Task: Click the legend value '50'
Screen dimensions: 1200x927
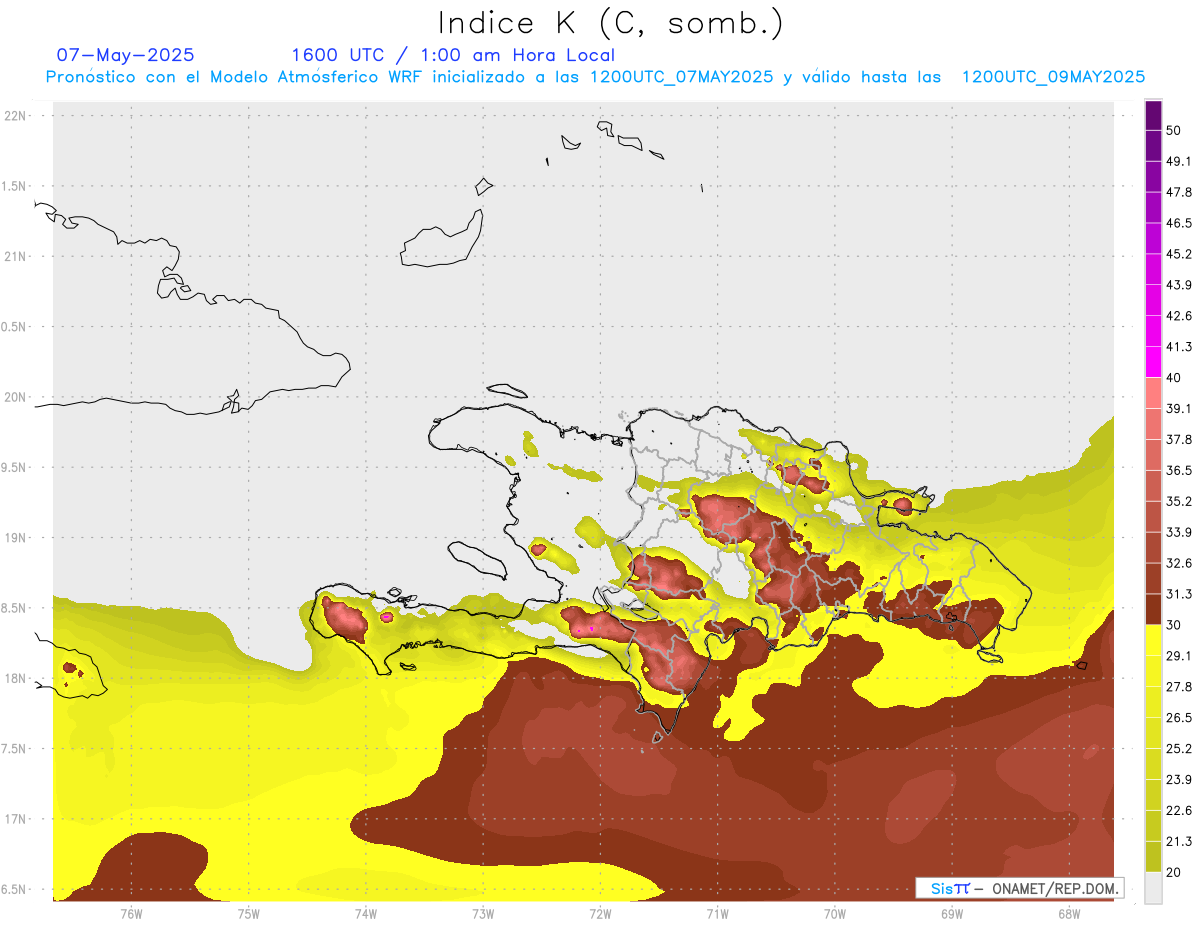Action: tap(1174, 131)
